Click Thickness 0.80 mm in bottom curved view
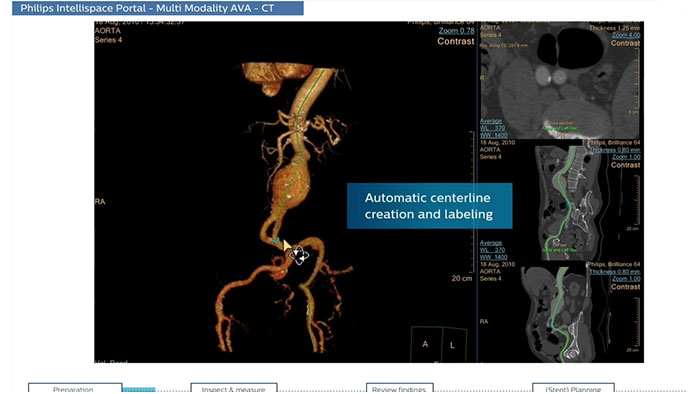 pos(615,271)
